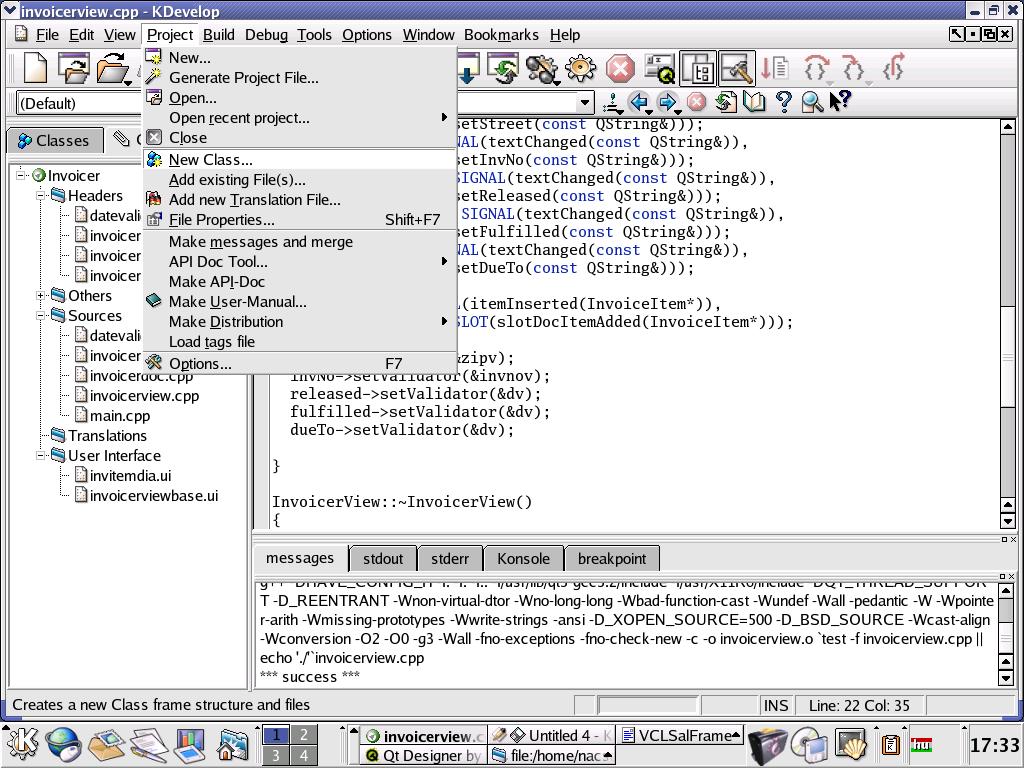1024x768 pixels.
Task: Go back with blue left arrow
Action: 639,102
